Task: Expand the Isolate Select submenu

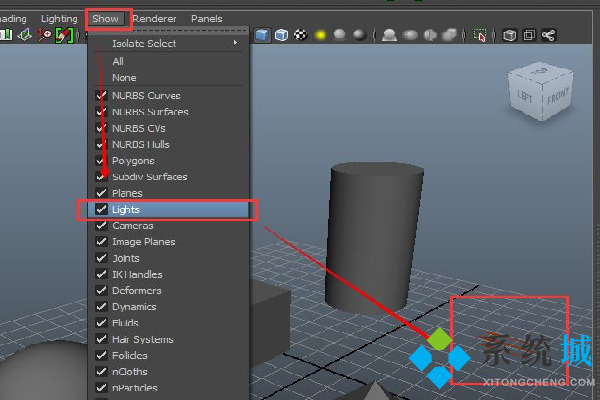Action: tap(170, 43)
